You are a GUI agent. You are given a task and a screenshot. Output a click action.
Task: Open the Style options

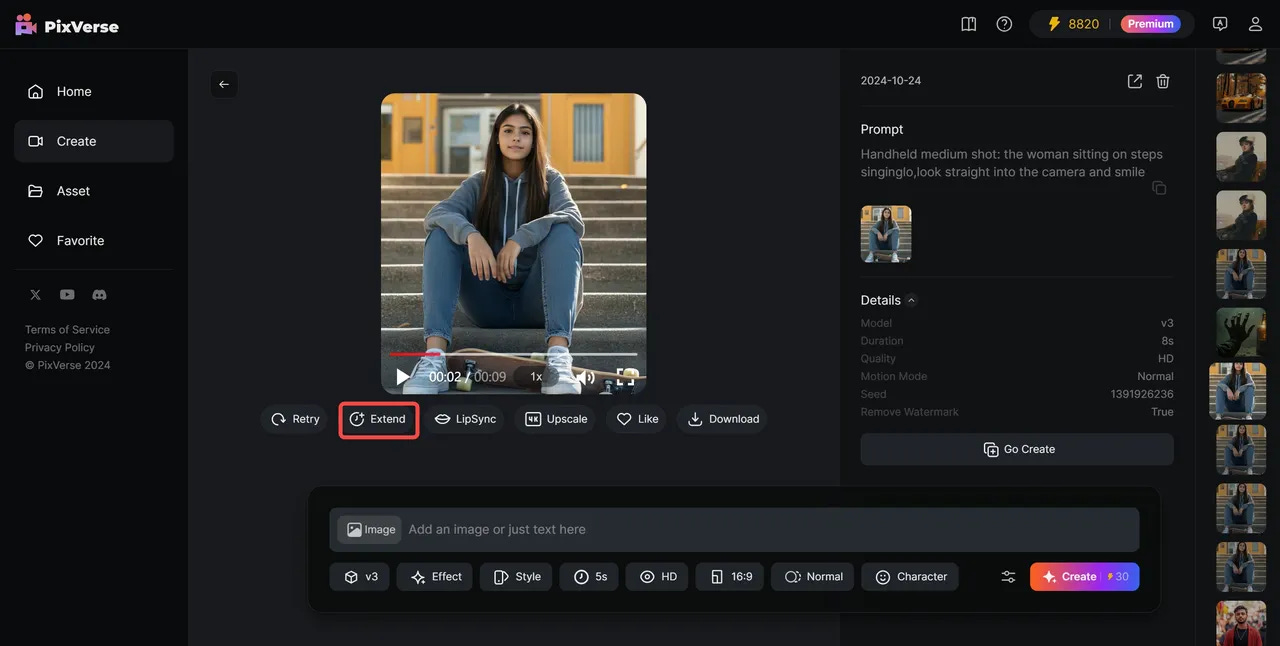516,577
